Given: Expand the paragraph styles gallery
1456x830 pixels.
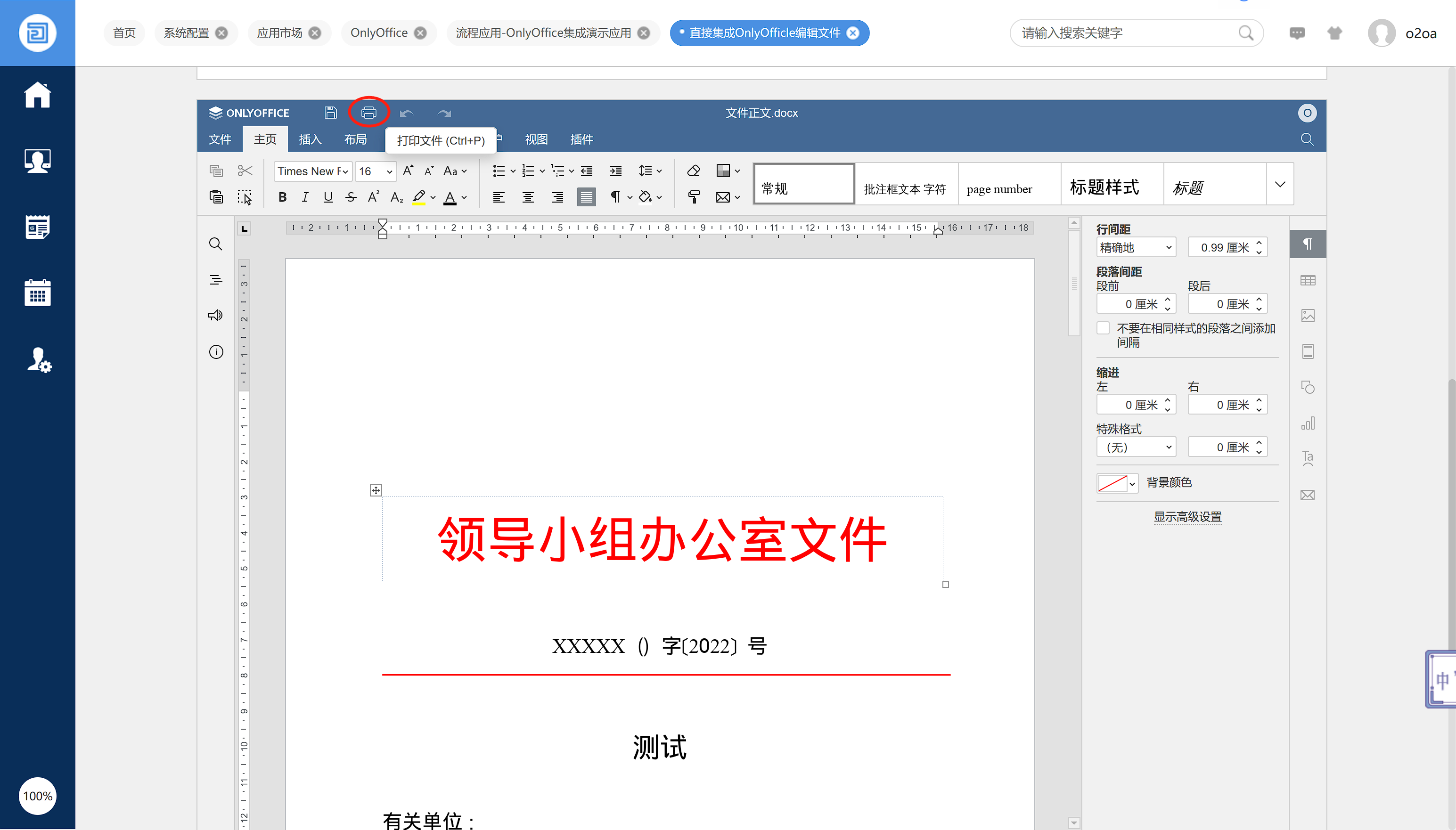Looking at the screenshot, I should point(1280,184).
